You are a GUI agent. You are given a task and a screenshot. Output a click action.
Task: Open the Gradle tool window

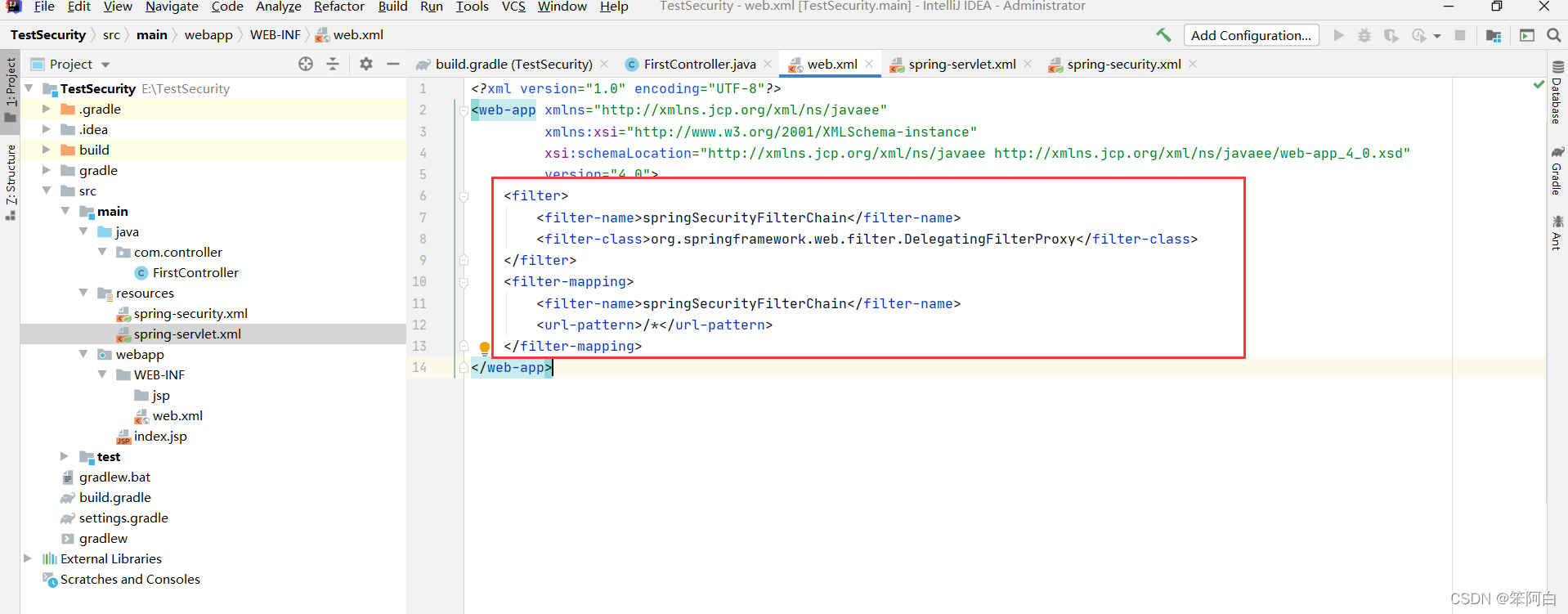coord(1557,171)
